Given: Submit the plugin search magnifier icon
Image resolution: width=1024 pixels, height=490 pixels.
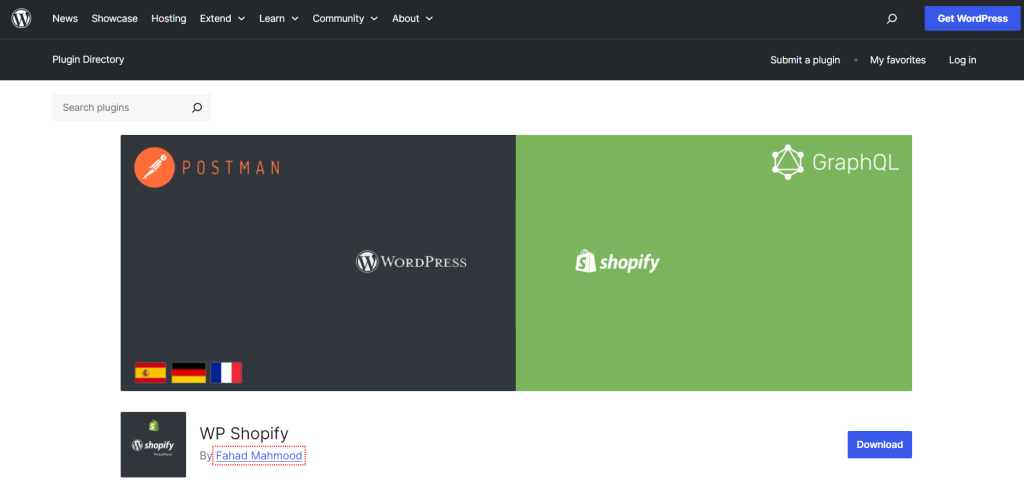Looking at the screenshot, I should point(197,108).
